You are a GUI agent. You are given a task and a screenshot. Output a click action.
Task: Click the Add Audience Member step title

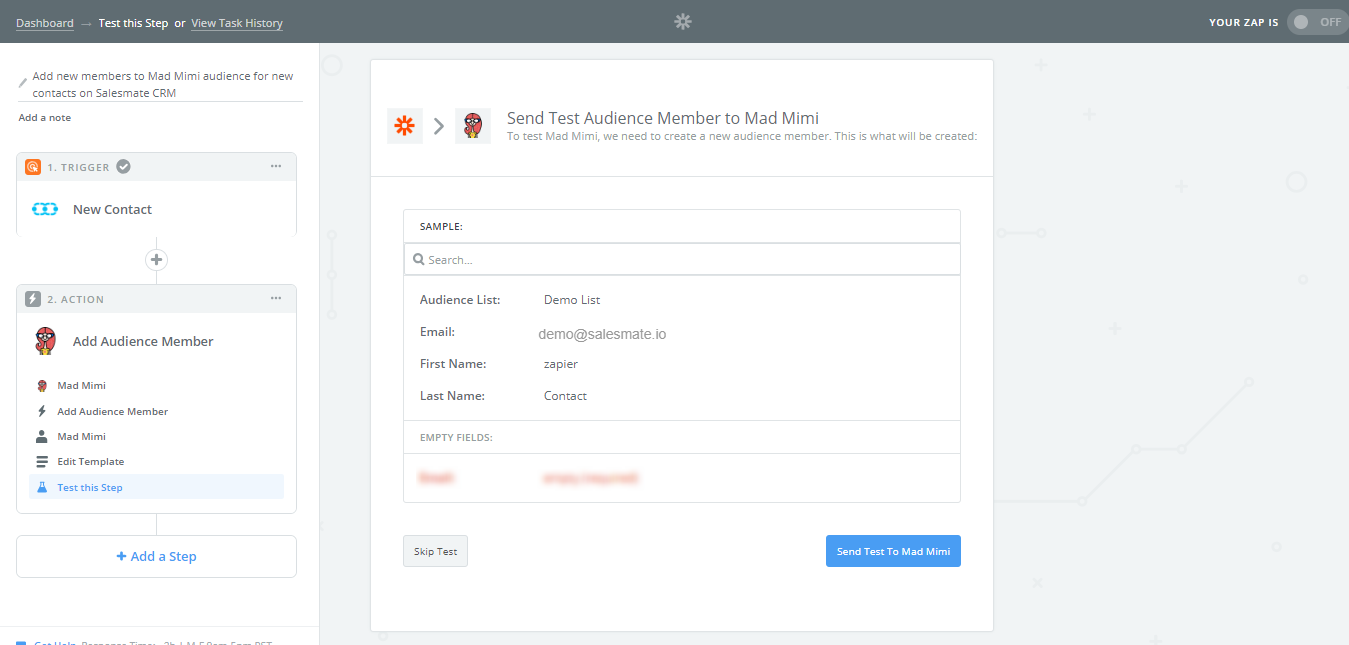click(143, 341)
